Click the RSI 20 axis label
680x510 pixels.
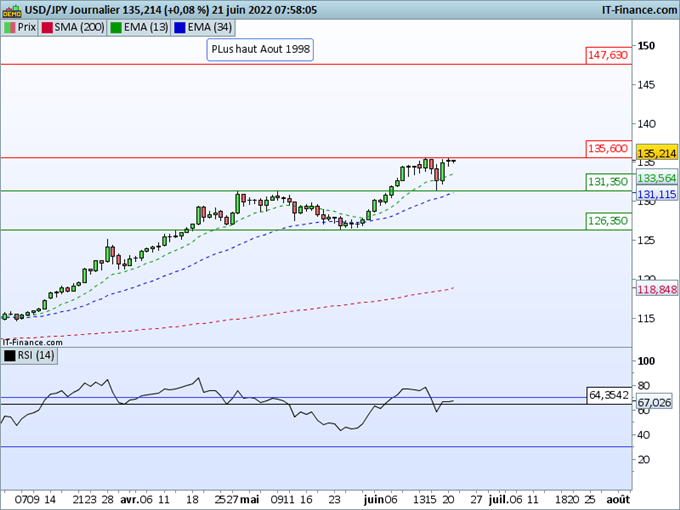pyautogui.click(x=644, y=460)
